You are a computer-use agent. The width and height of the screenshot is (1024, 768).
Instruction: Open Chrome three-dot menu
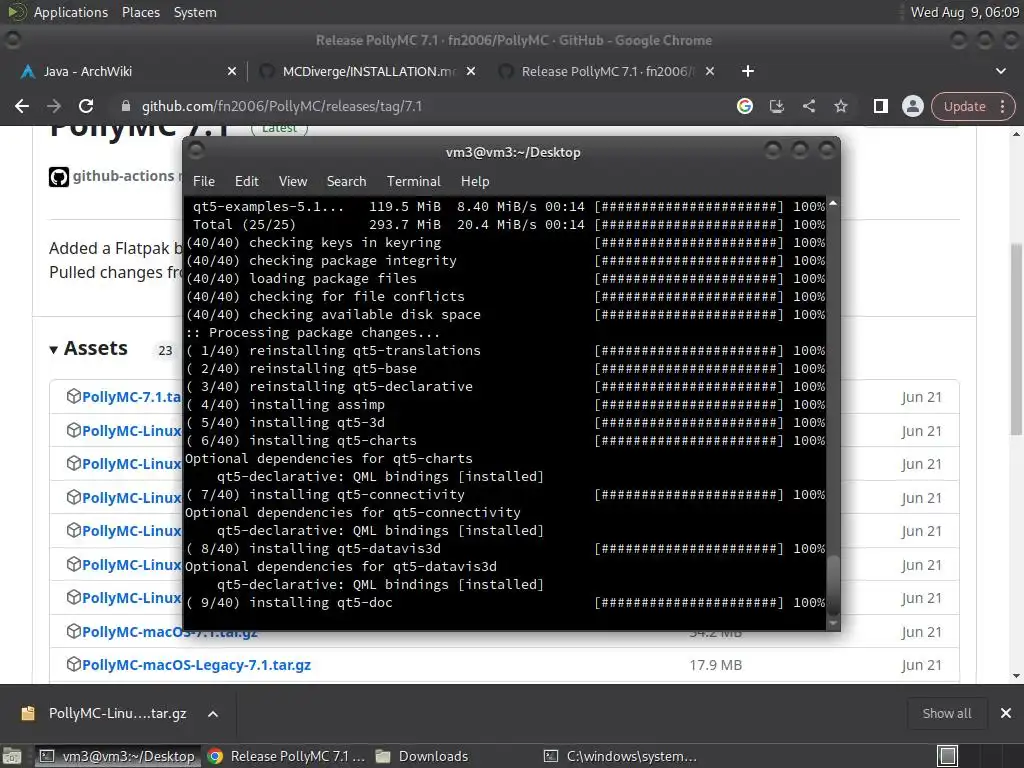(1002, 106)
